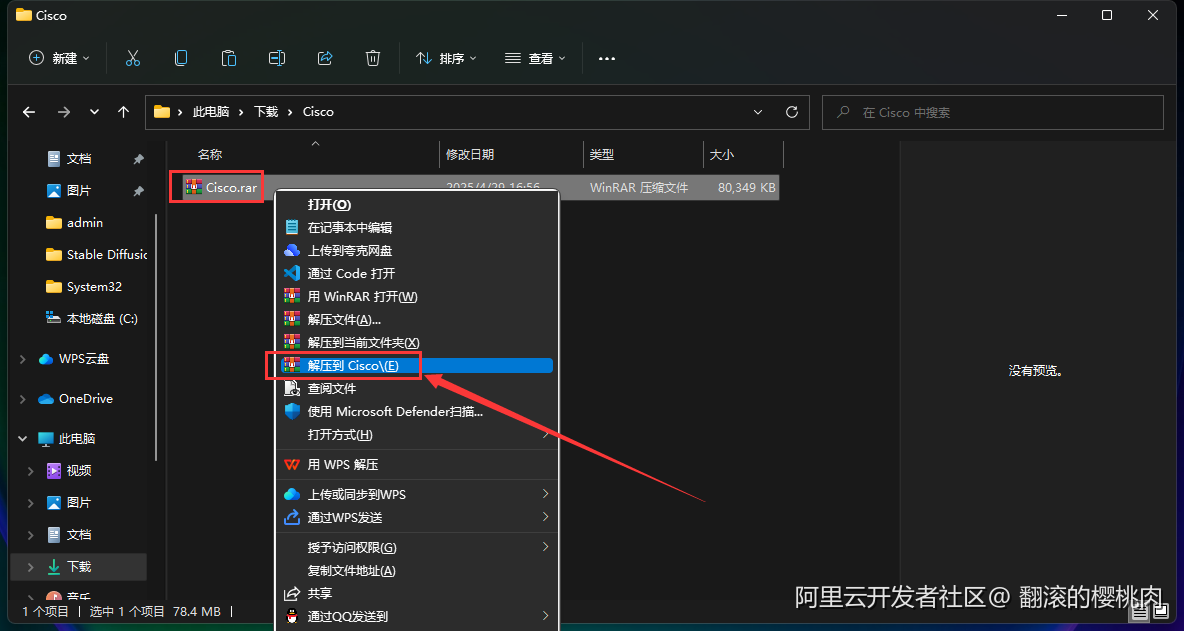This screenshot has height=631, width=1184.
Task: Open the 上传或同步到WPS submenu
Action: coord(417,494)
